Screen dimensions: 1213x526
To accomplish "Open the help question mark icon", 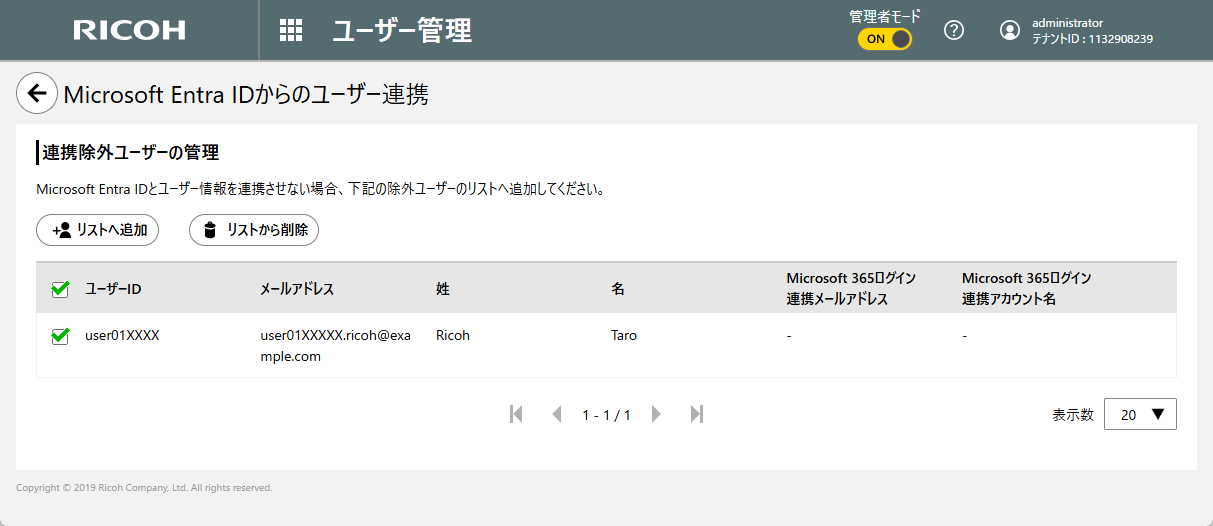I will coord(954,30).
